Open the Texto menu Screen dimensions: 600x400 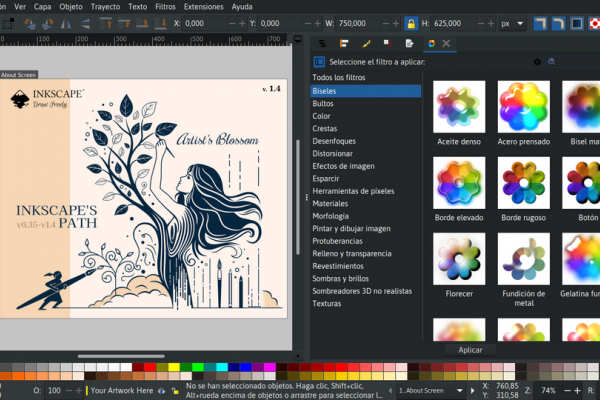pos(137,7)
